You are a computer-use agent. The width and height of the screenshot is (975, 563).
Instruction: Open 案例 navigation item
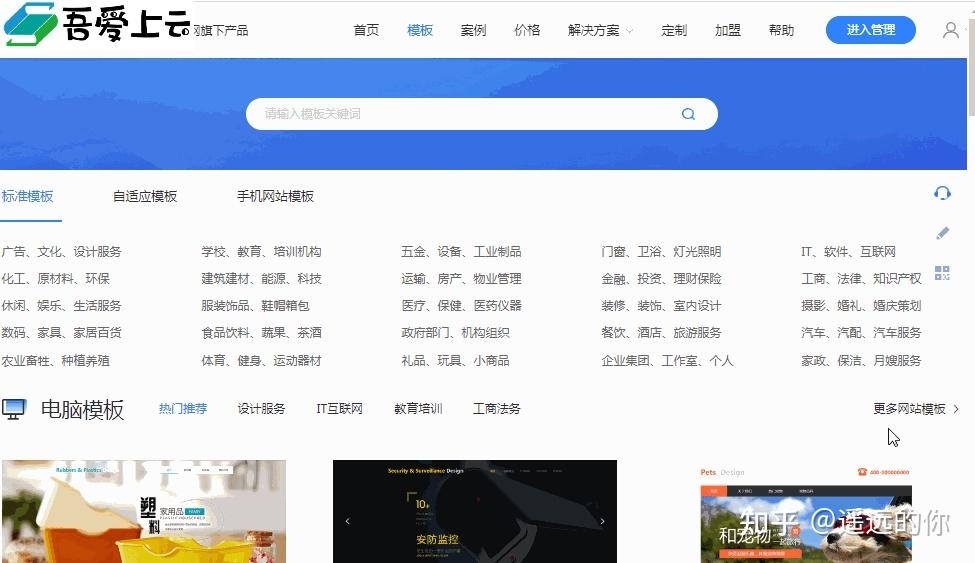tap(473, 30)
